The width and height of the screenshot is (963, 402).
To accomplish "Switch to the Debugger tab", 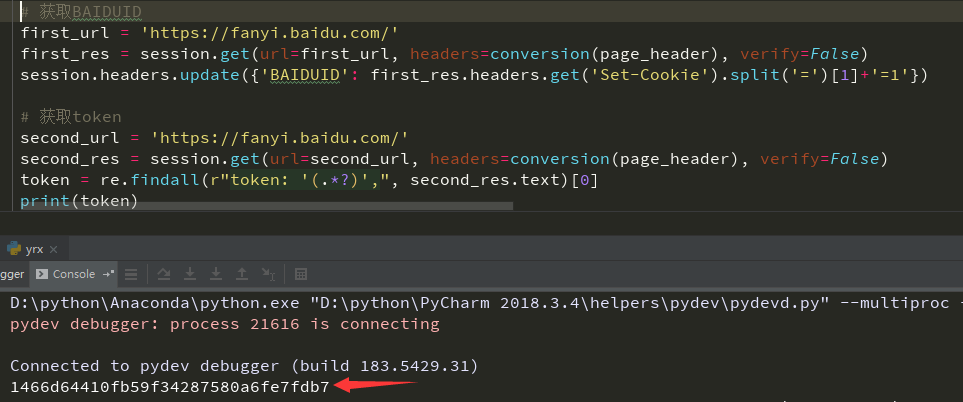I will click(x=12, y=274).
